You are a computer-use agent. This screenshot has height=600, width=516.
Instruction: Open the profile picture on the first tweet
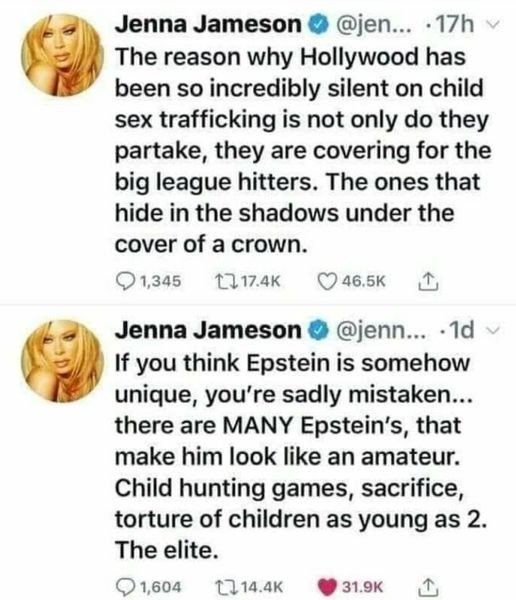pos(62,55)
